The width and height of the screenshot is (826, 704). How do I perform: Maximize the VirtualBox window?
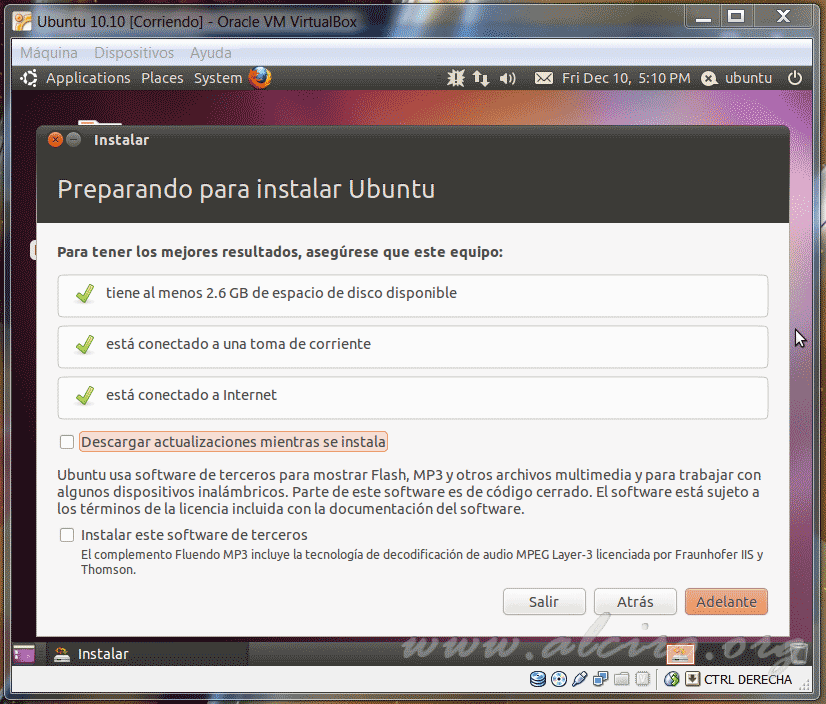(736, 16)
